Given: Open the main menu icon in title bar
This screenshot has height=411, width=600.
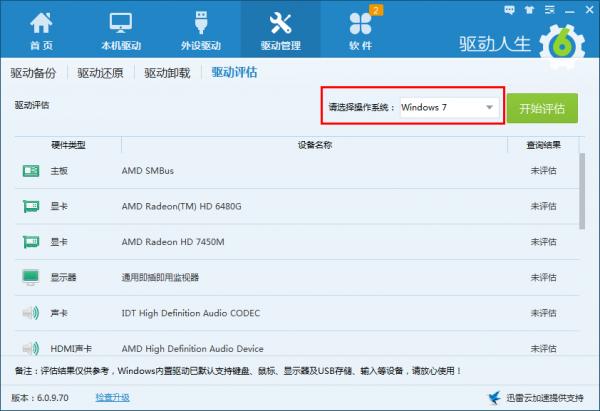Looking at the screenshot, I should click(x=549, y=10).
